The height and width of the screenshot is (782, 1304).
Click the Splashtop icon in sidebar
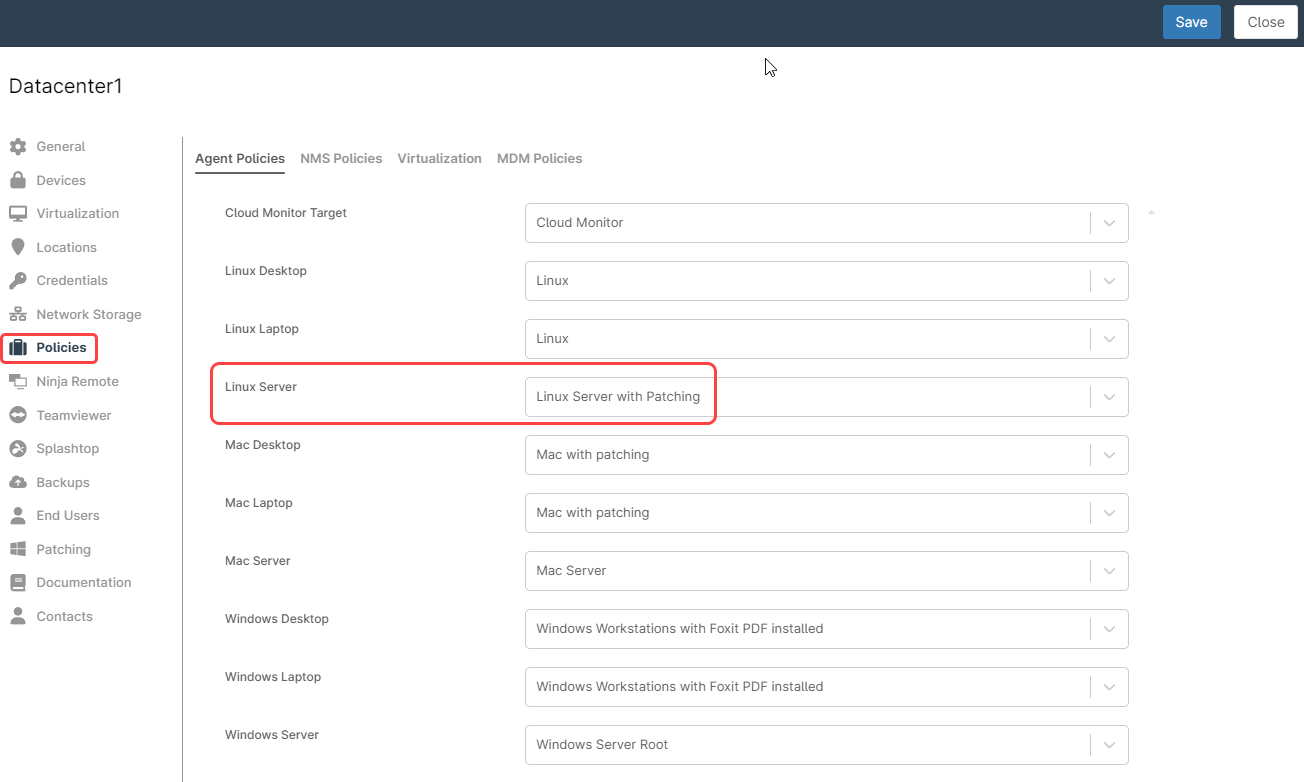[18, 449]
